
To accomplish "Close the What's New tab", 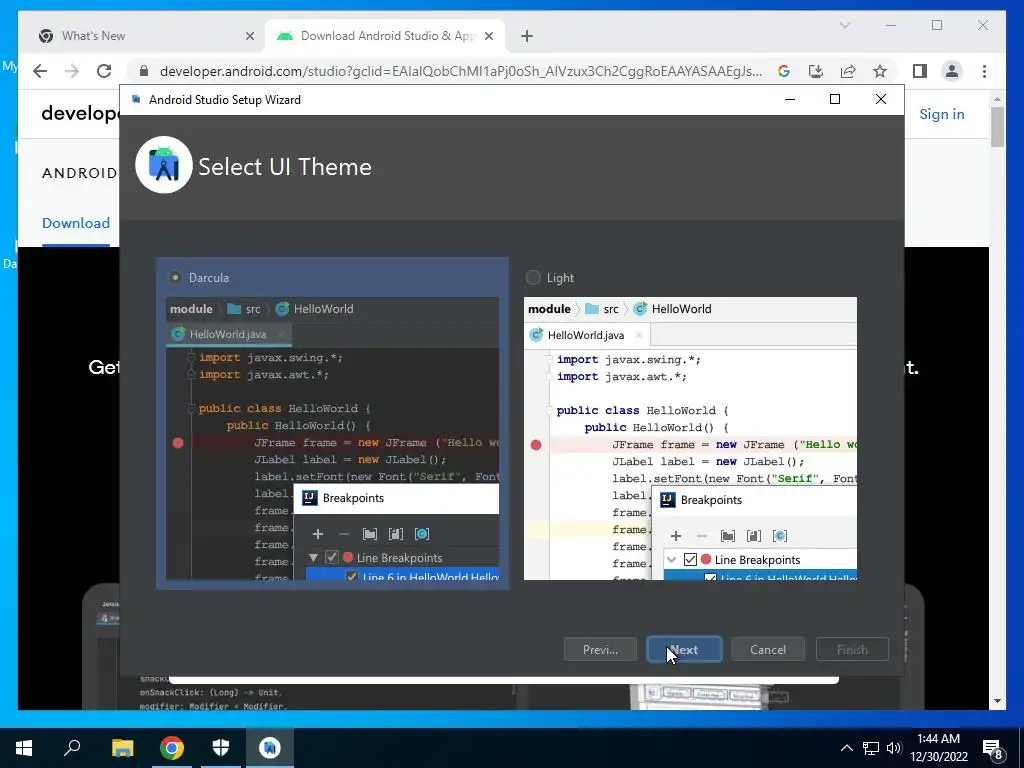I will point(249,37).
